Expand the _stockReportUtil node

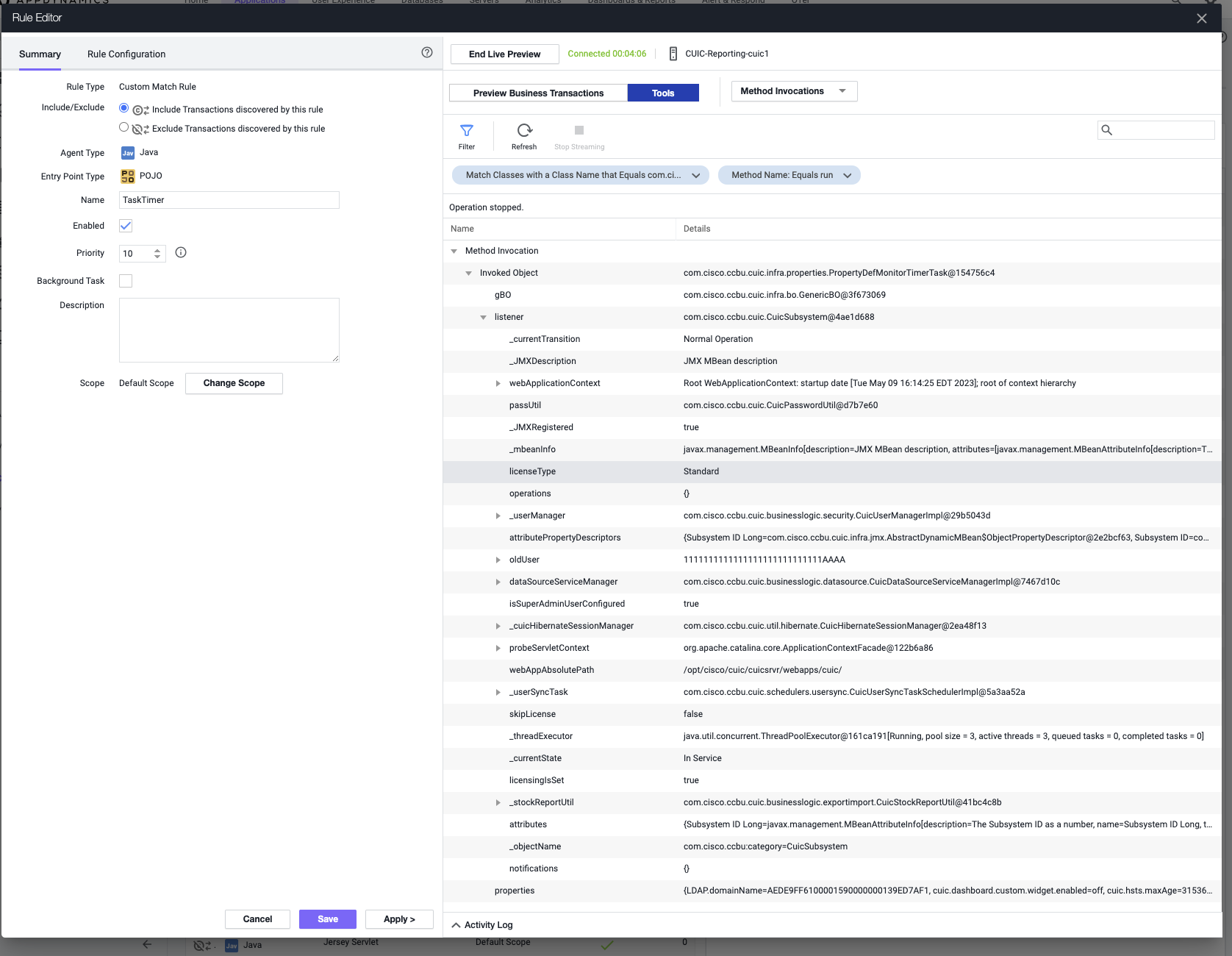(x=498, y=802)
